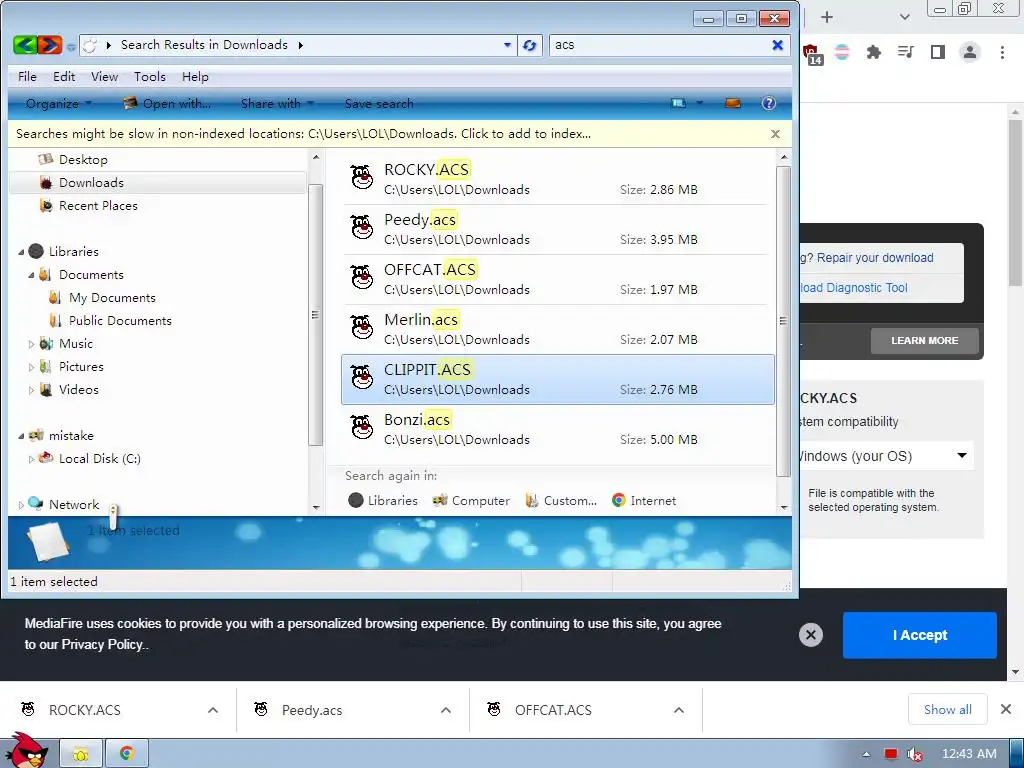Viewport: 1024px width, 768px height.
Task: Open Chrome profile avatar icon
Action: (970, 52)
